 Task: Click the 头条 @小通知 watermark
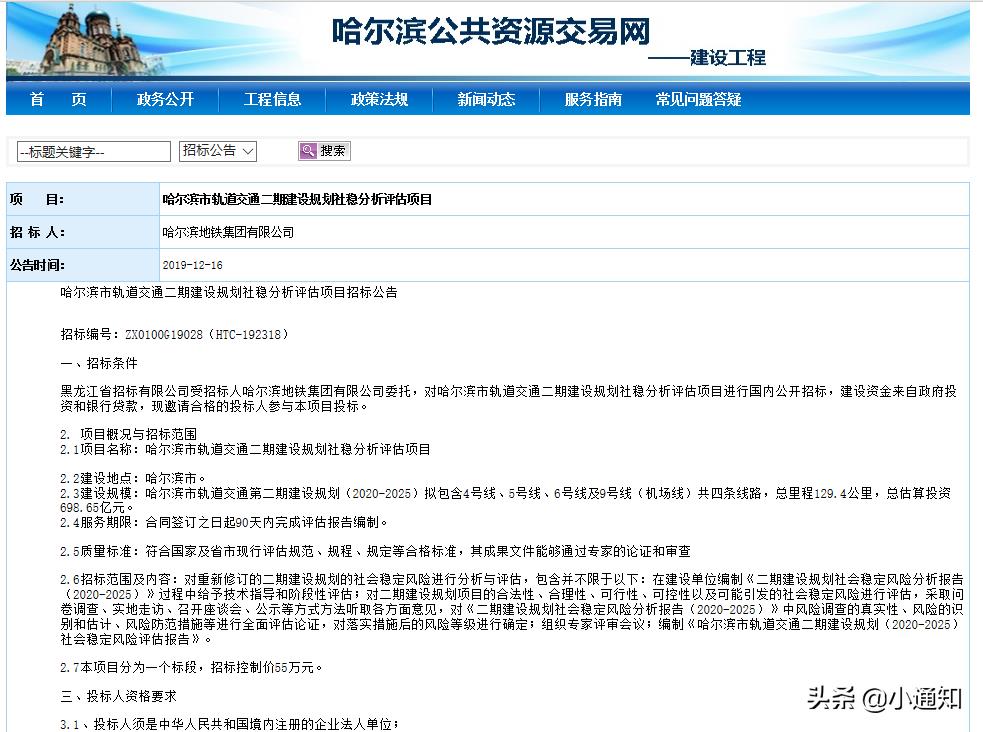[x=884, y=698]
